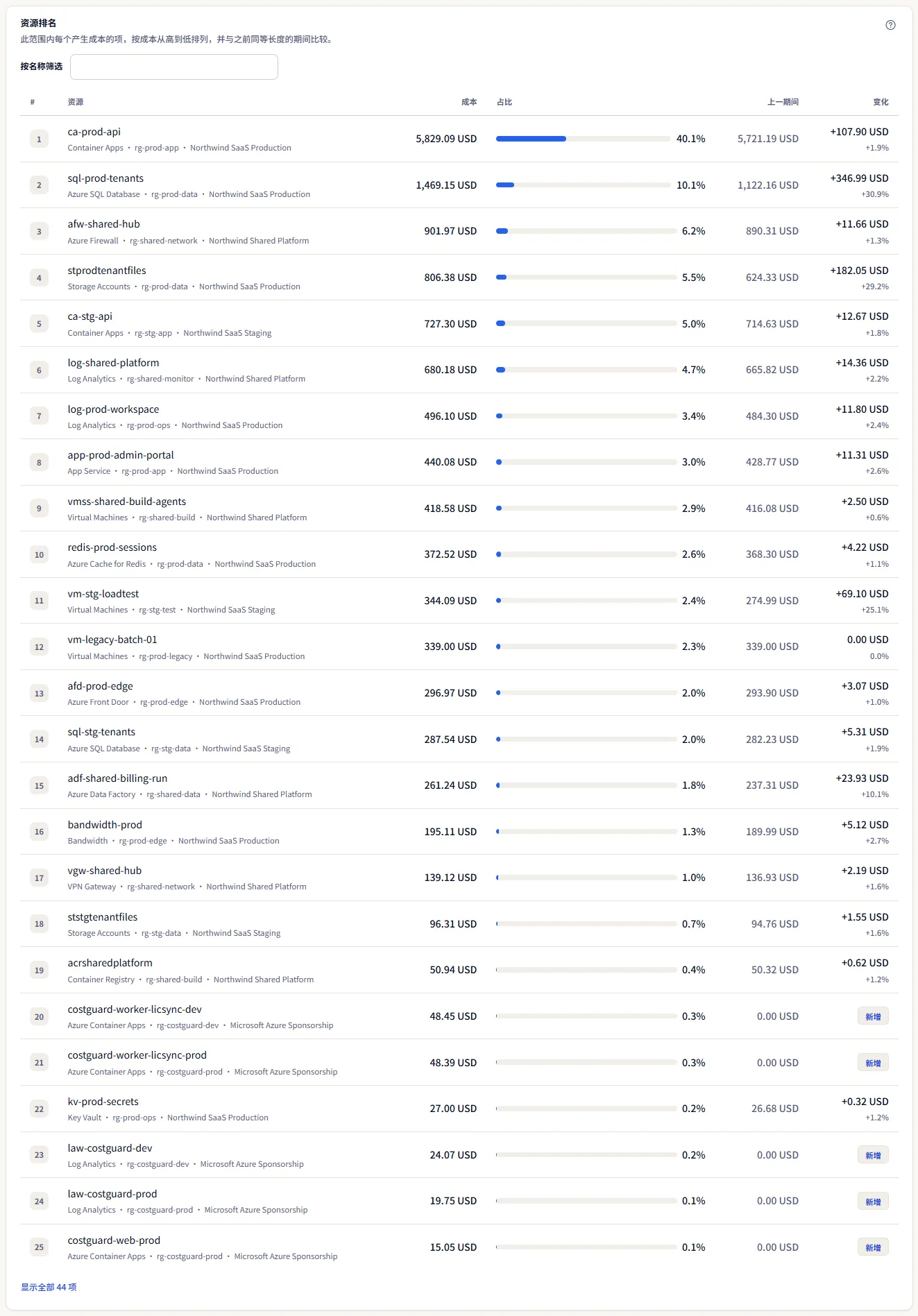
Task: Click rank badge 12 in the list
Action: pos(39,647)
